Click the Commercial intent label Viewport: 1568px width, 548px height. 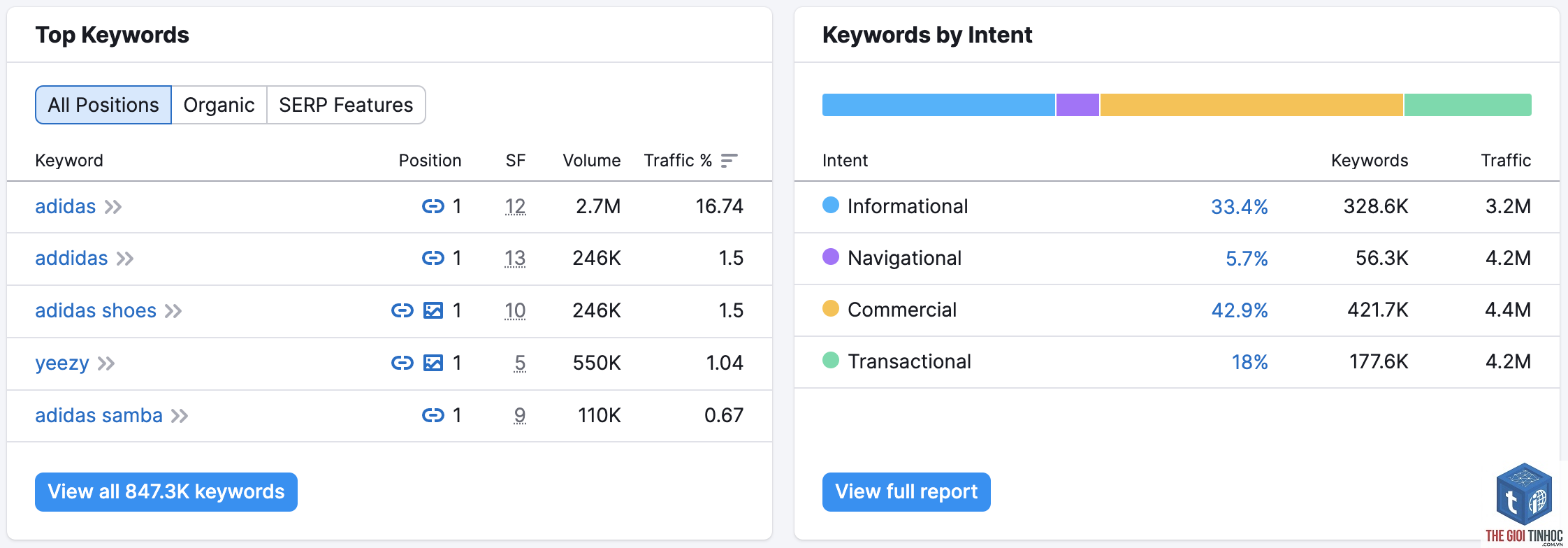tap(902, 310)
